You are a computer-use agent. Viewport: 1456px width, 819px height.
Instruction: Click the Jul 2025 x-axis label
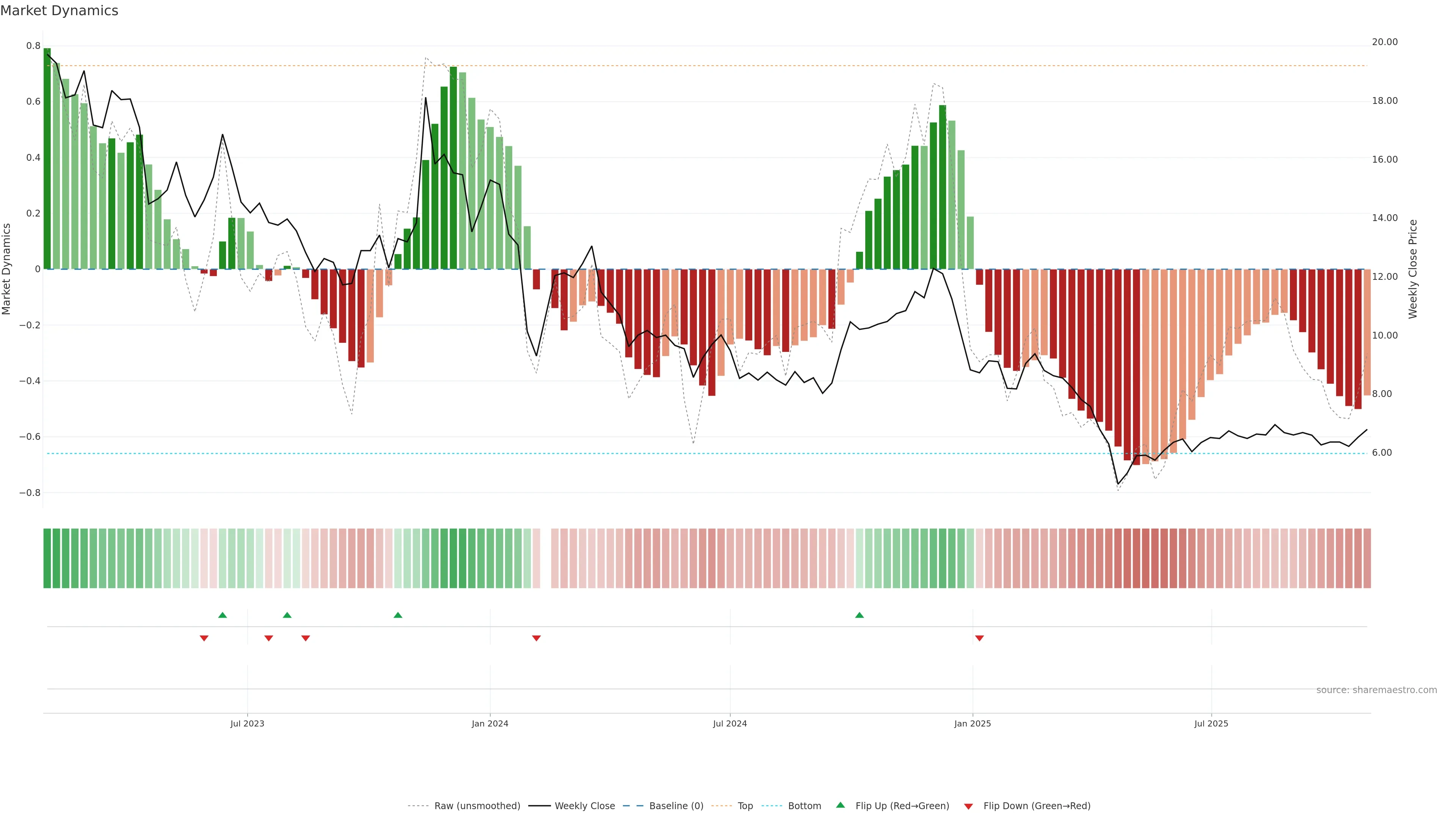pyautogui.click(x=1211, y=723)
